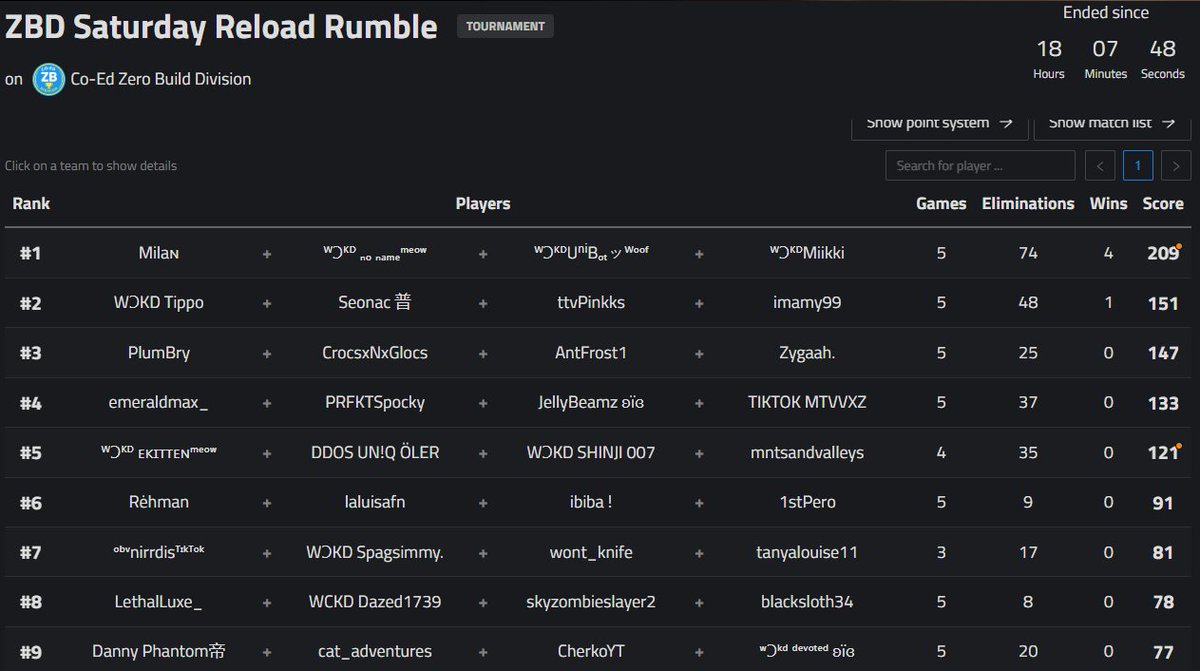Select player WCKD Miikki
This screenshot has width=1200, height=671.
806,253
